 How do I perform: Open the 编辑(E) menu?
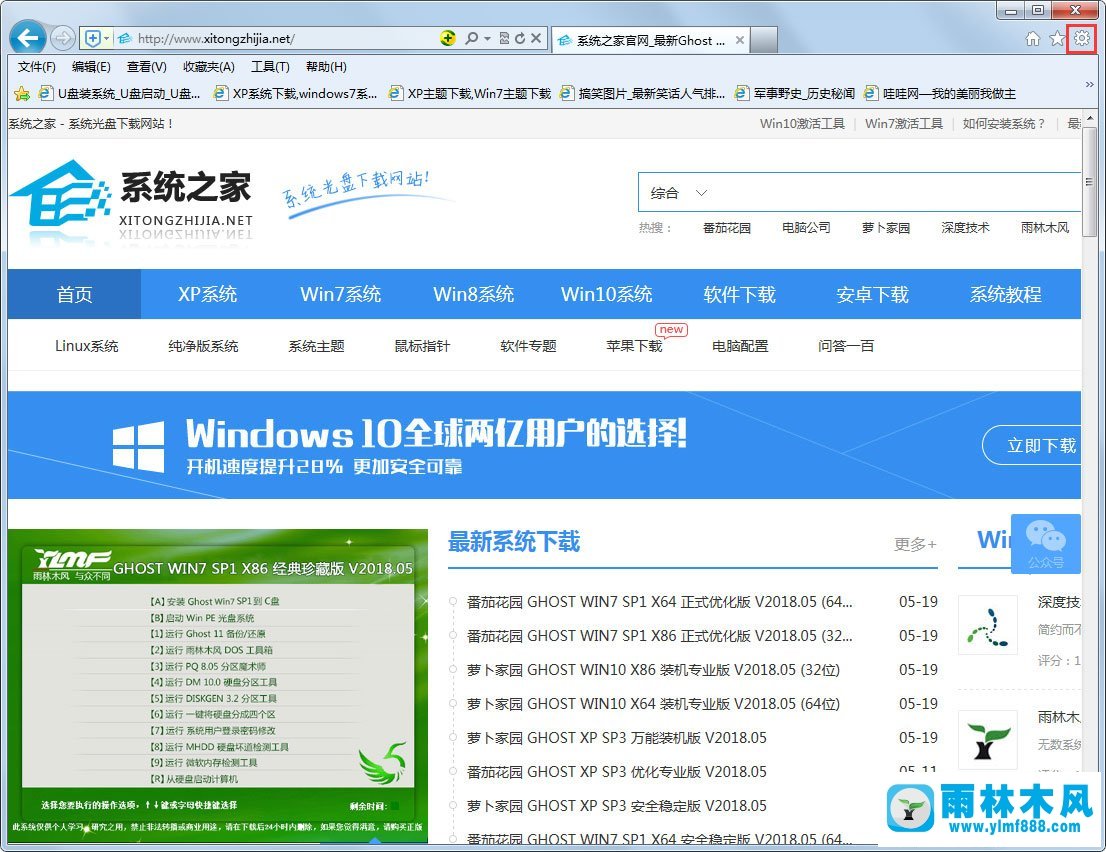click(91, 66)
